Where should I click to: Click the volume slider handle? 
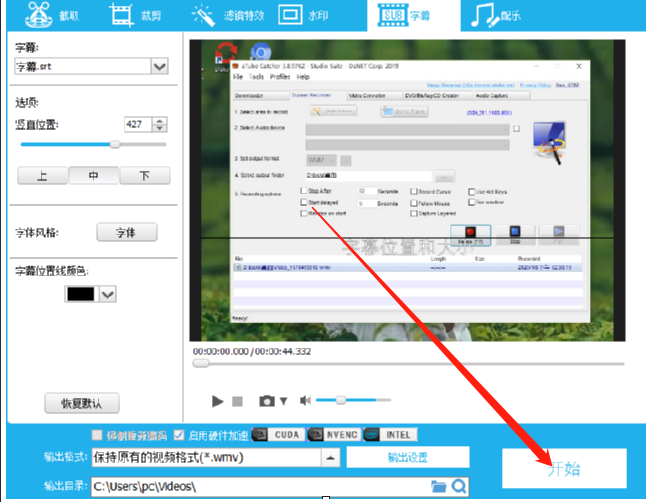341,400
